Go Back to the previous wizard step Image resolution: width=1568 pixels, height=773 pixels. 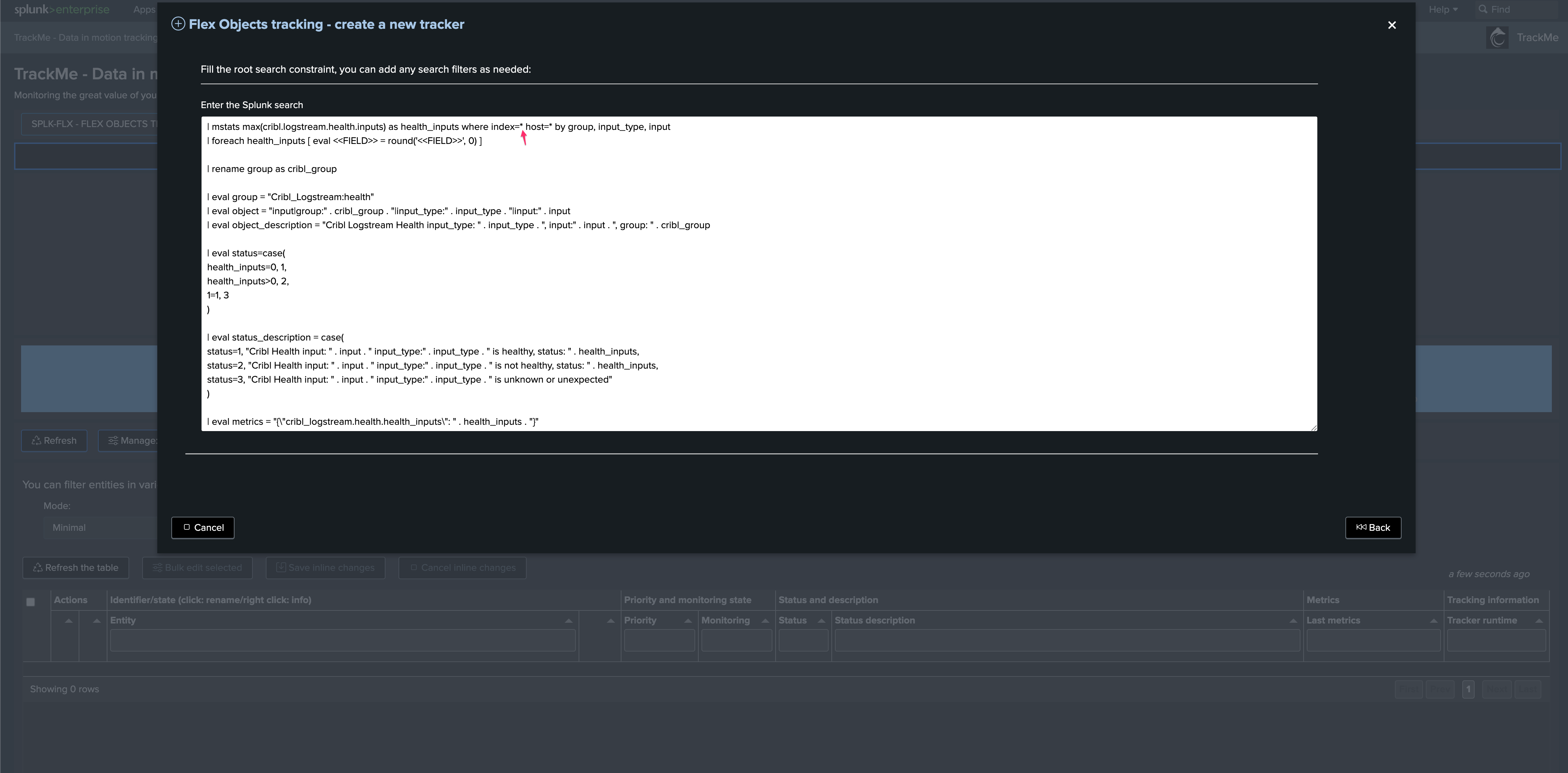coord(1373,528)
